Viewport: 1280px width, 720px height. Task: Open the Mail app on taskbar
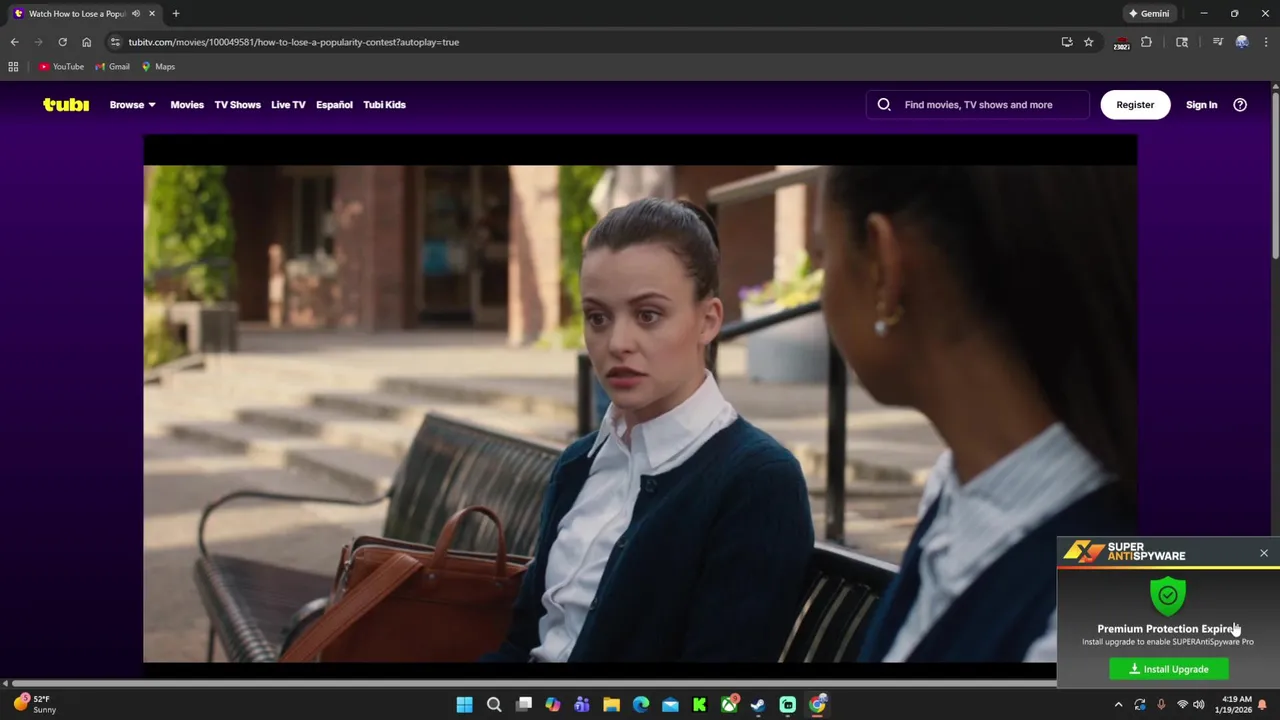(670, 705)
